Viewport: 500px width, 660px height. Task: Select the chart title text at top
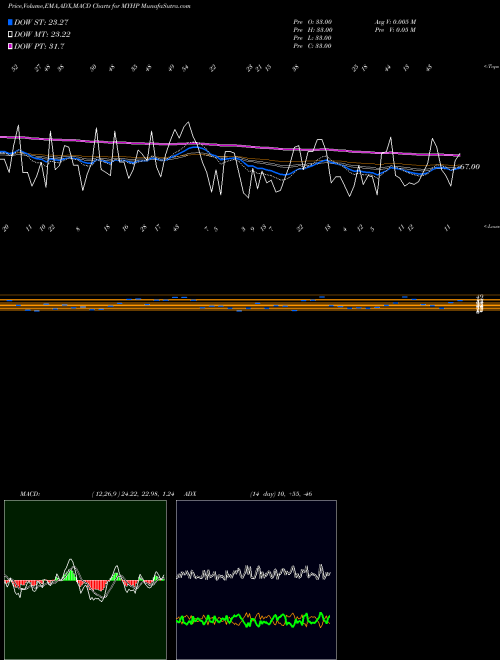[x=99, y=6]
